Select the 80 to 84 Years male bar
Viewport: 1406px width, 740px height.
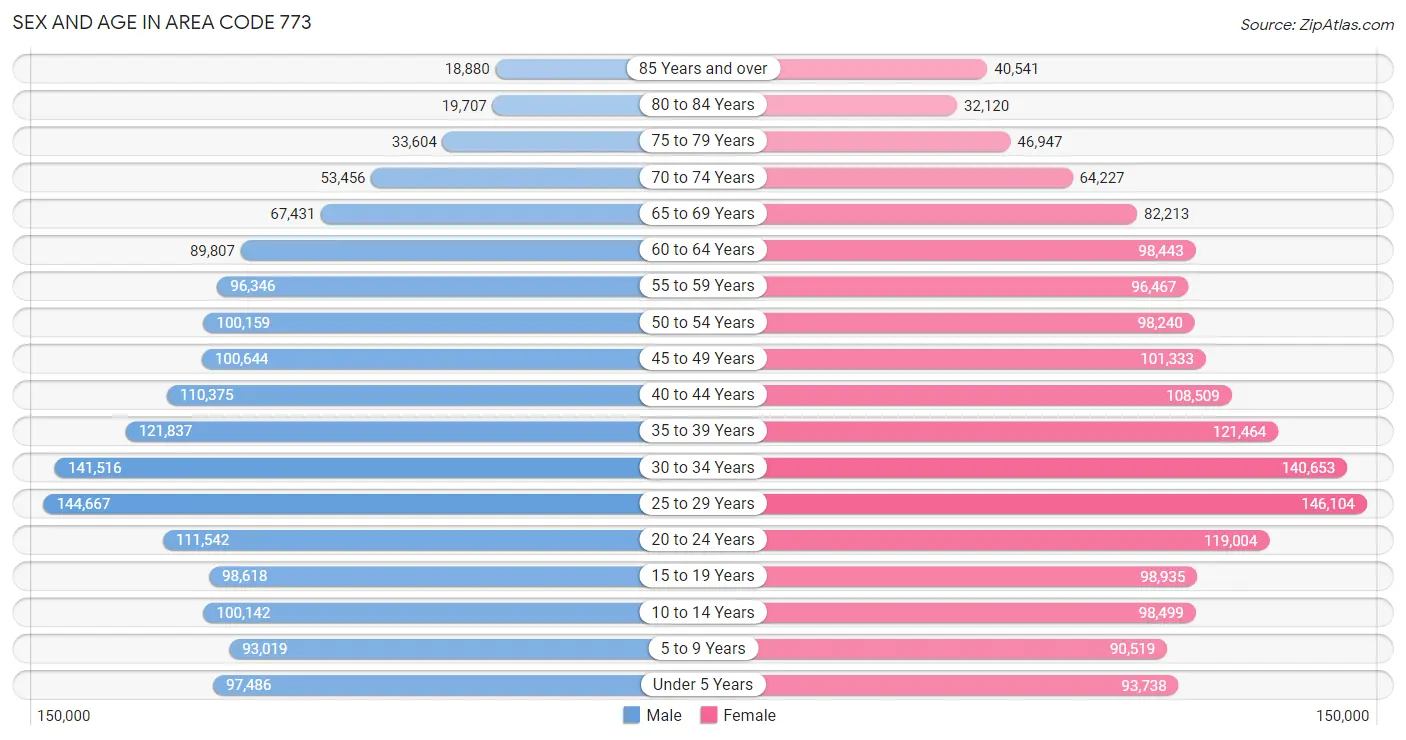(x=597, y=105)
